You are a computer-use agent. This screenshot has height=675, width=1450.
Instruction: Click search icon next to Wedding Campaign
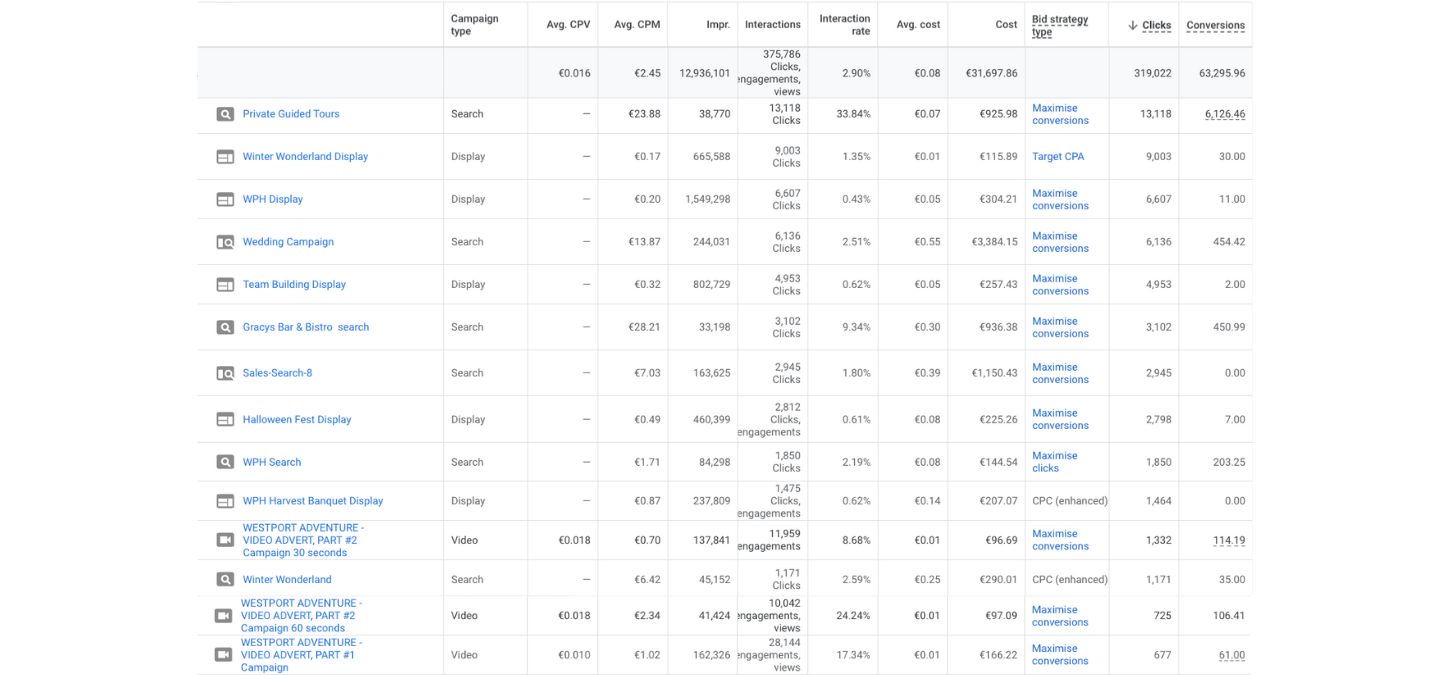pyautogui.click(x=225, y=242)
